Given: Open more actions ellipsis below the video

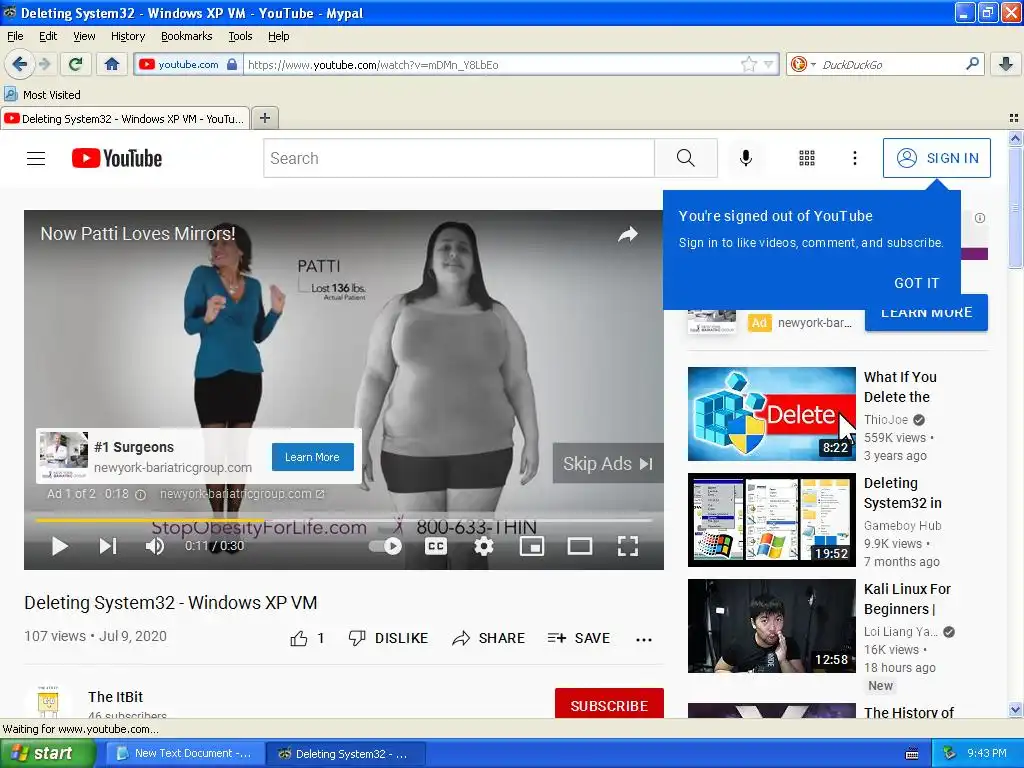Looking at the screenshot, I should (x=644, y=639).
